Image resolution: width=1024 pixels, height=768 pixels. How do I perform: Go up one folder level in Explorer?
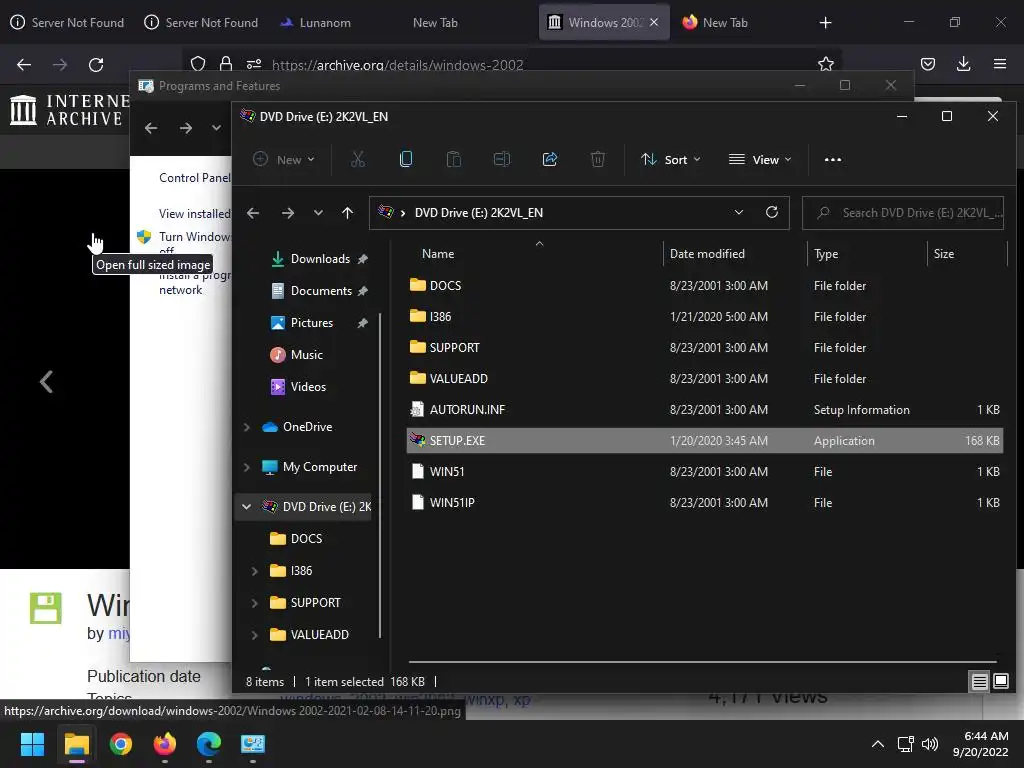(347, 213)
